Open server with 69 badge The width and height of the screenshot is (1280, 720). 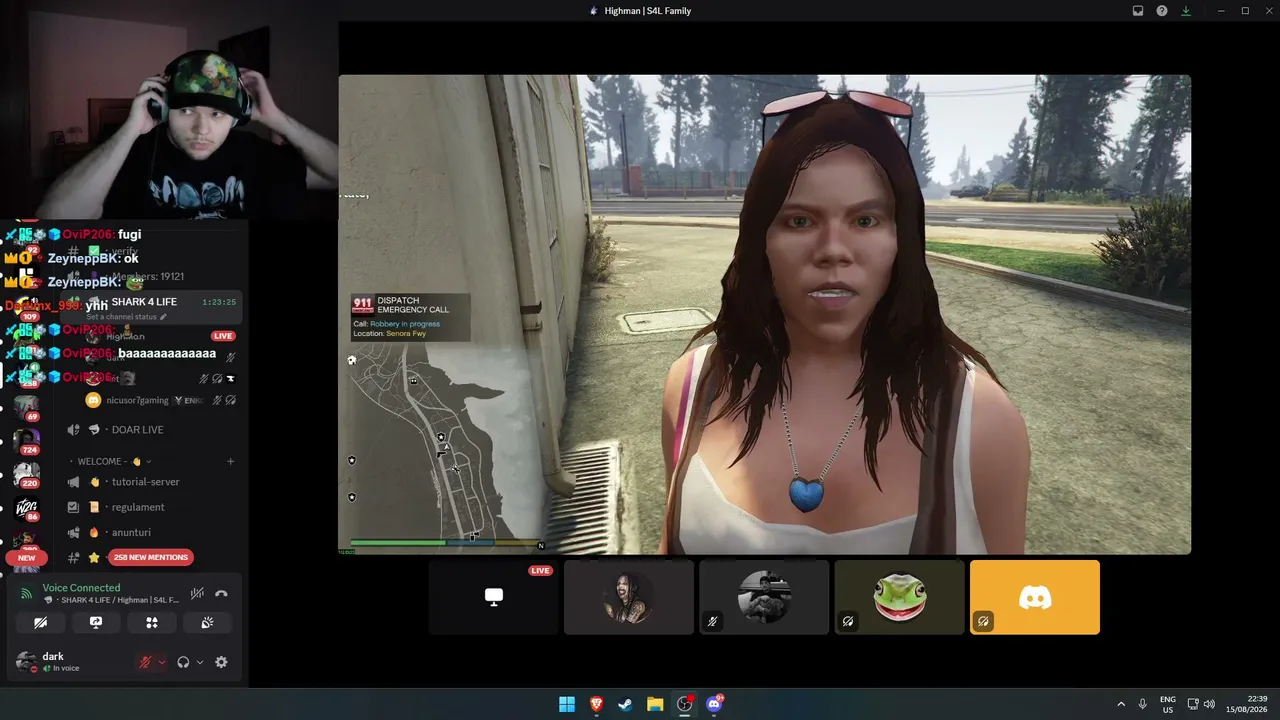click(x=27, y=406)
